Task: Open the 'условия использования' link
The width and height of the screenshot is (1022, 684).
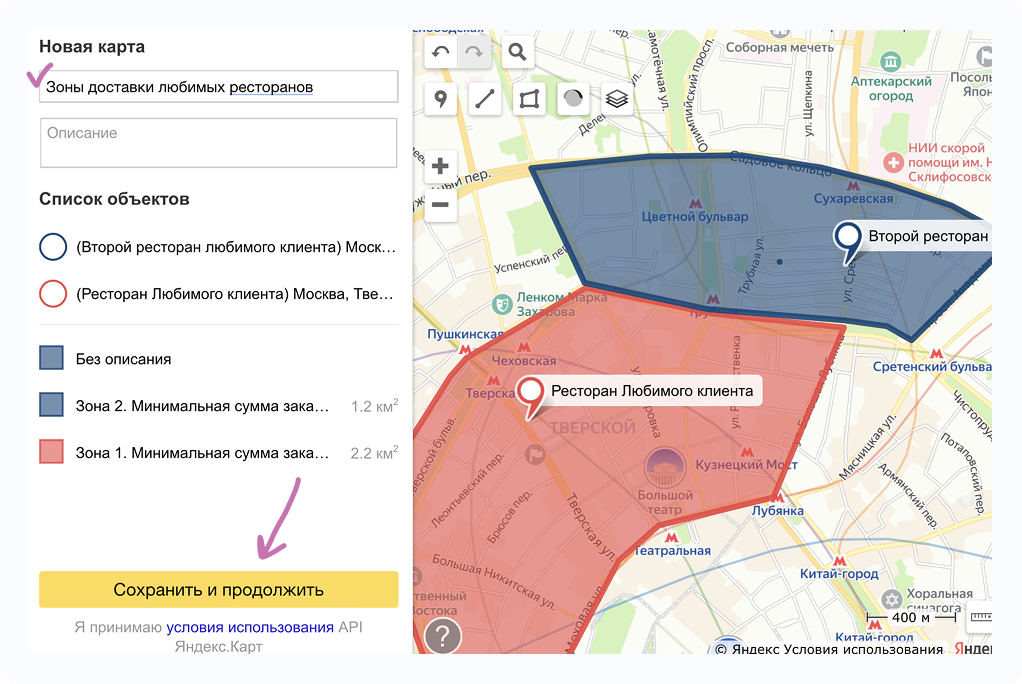Action: [x=250, y=628]
